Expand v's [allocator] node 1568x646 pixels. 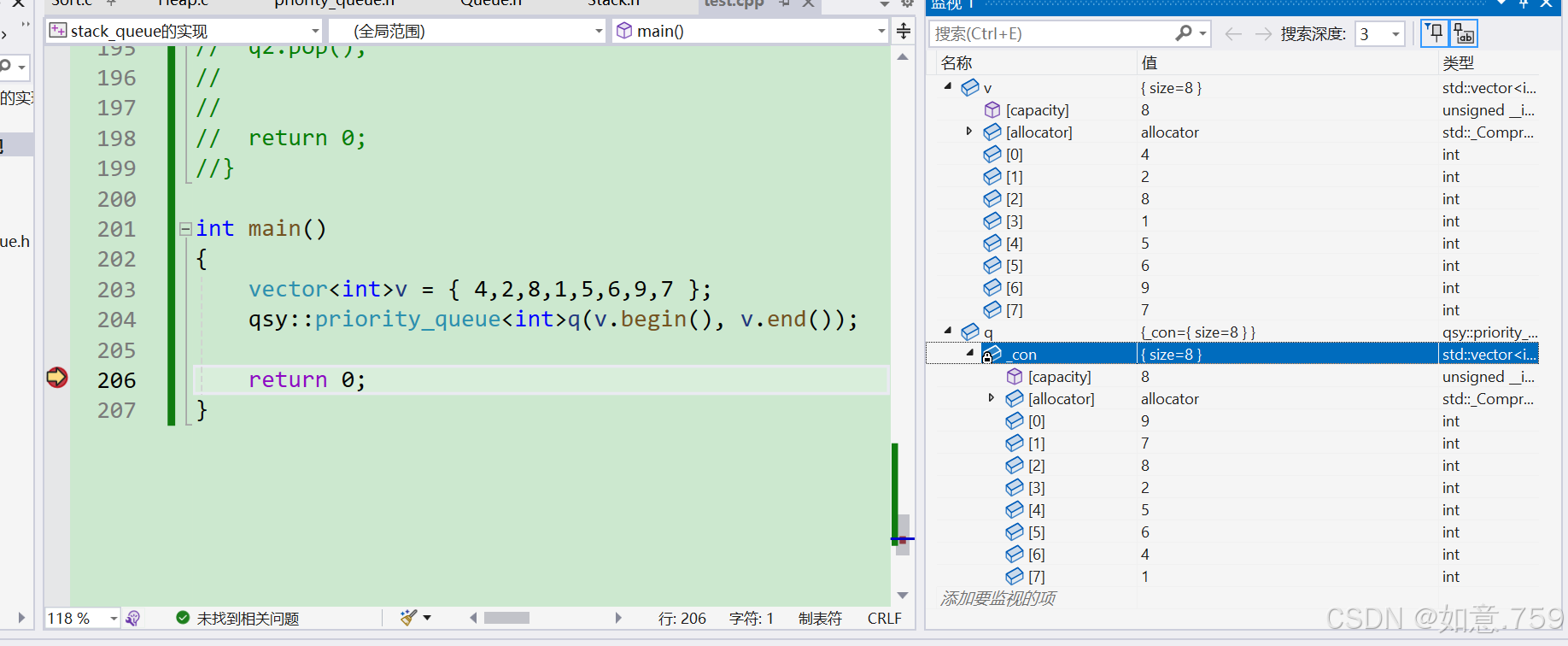click(x=969, y=132)
